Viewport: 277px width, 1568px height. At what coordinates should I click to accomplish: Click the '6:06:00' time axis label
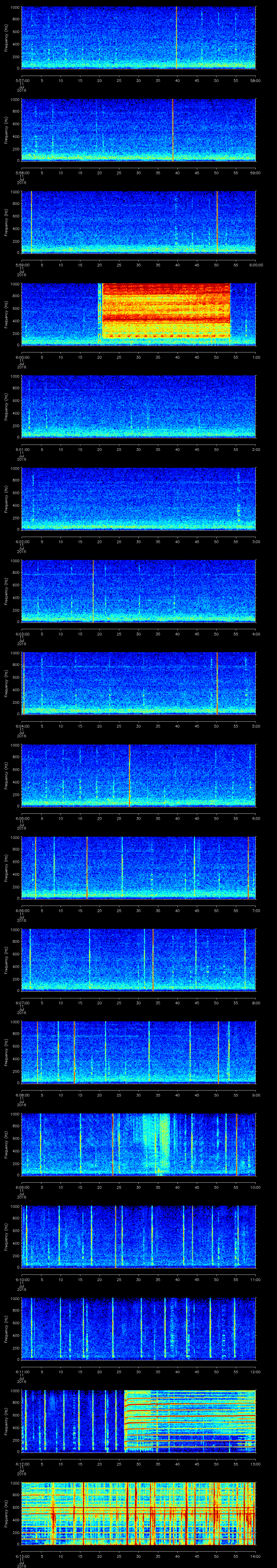[22, 910]
